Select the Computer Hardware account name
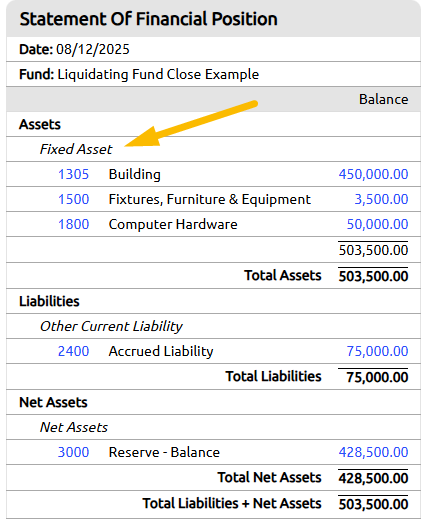 click(173, 224)
